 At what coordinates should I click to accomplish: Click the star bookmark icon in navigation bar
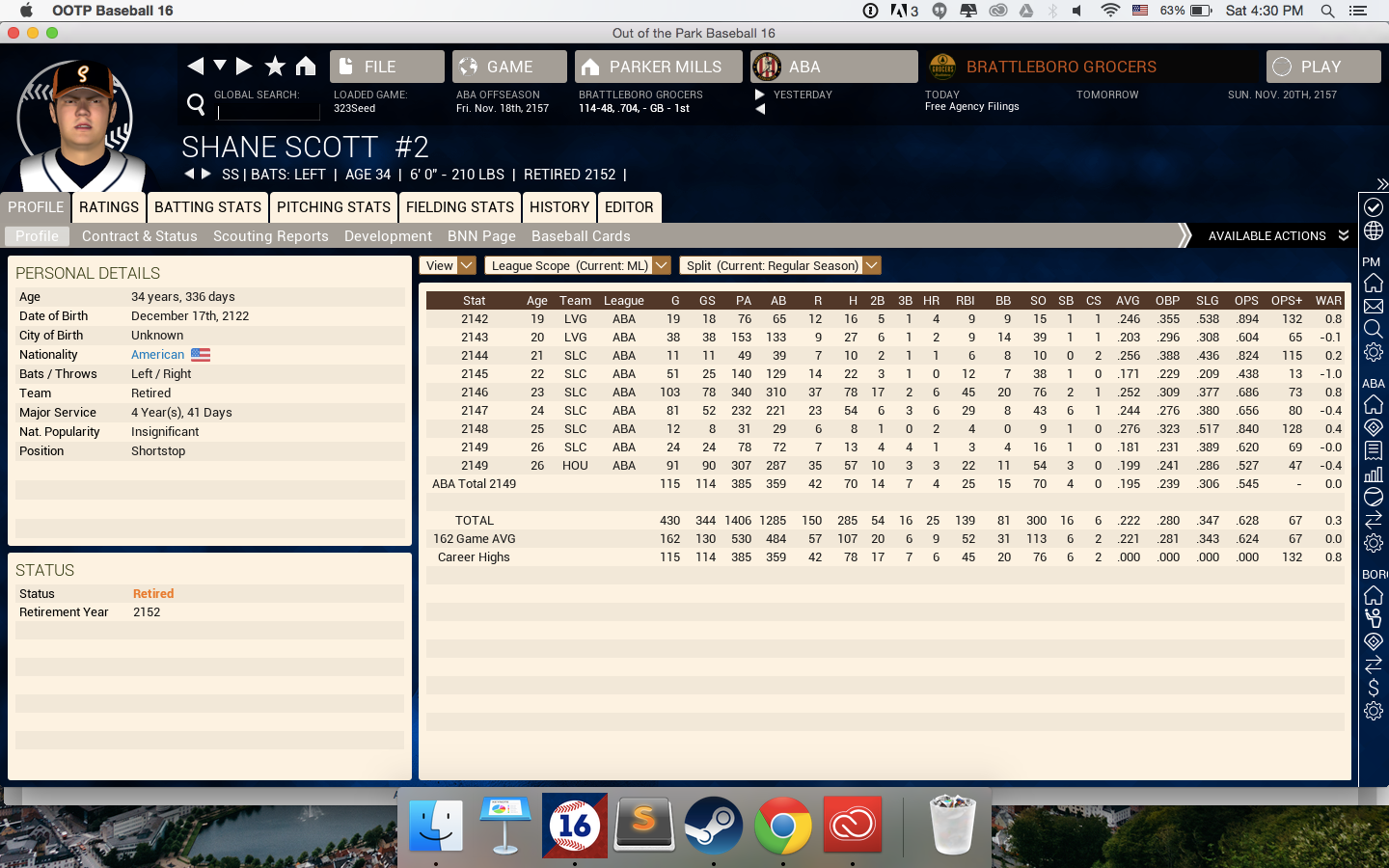tap(275, 66)
